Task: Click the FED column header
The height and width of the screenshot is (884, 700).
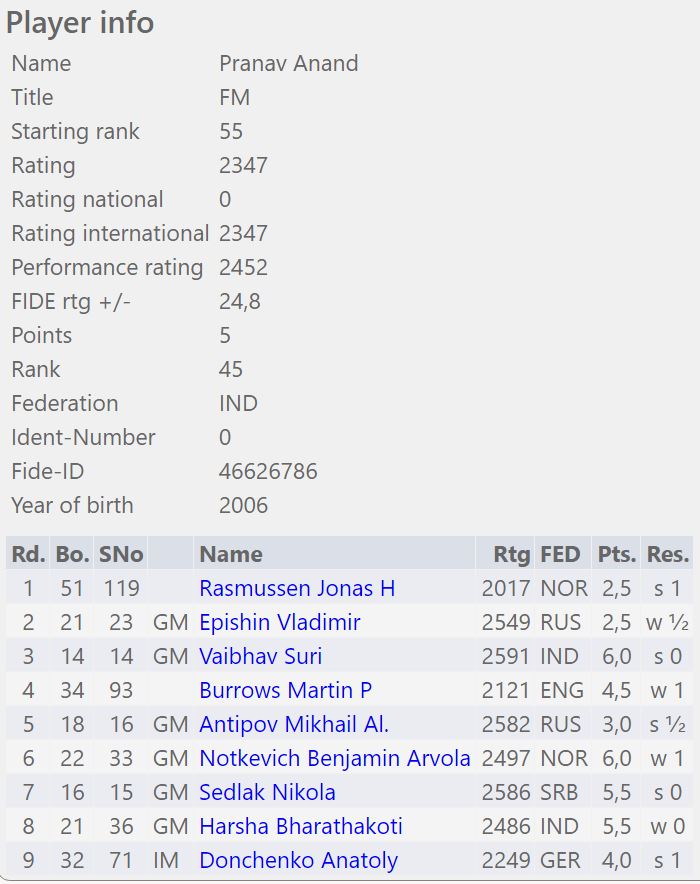Action: (x=560, y=554)
